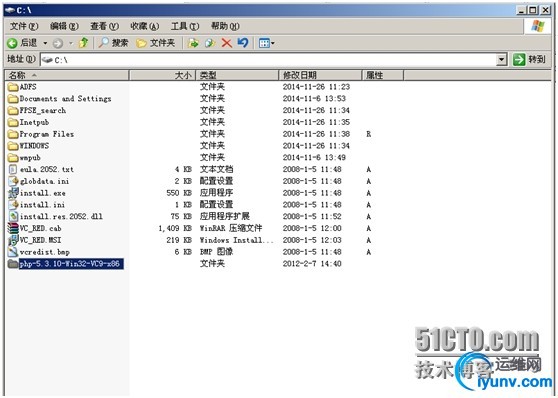Click the Windows flag logo icon

click(x=538, y=26)
